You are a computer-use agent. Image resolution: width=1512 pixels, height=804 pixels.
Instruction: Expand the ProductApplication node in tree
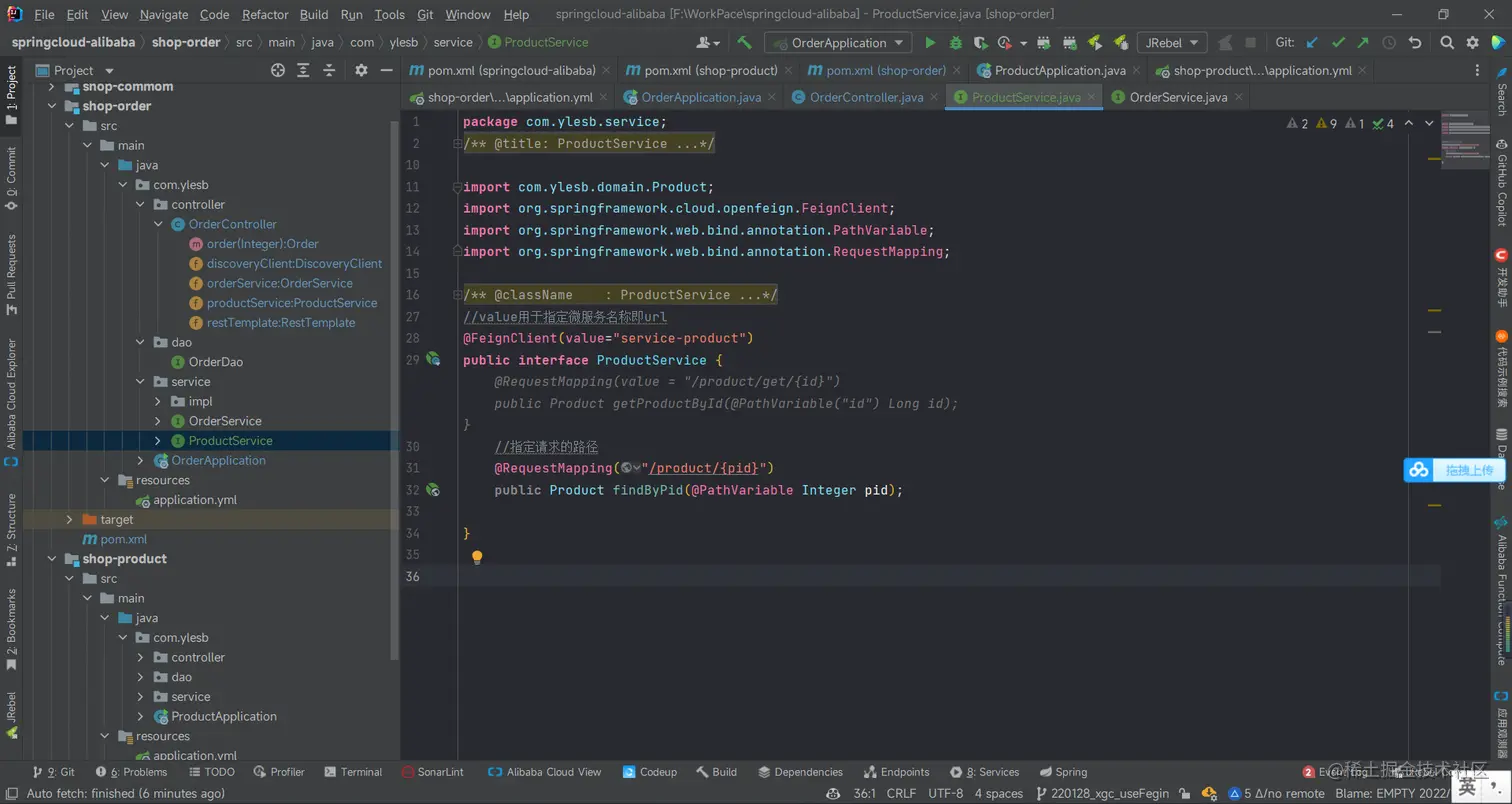point(140,716)
